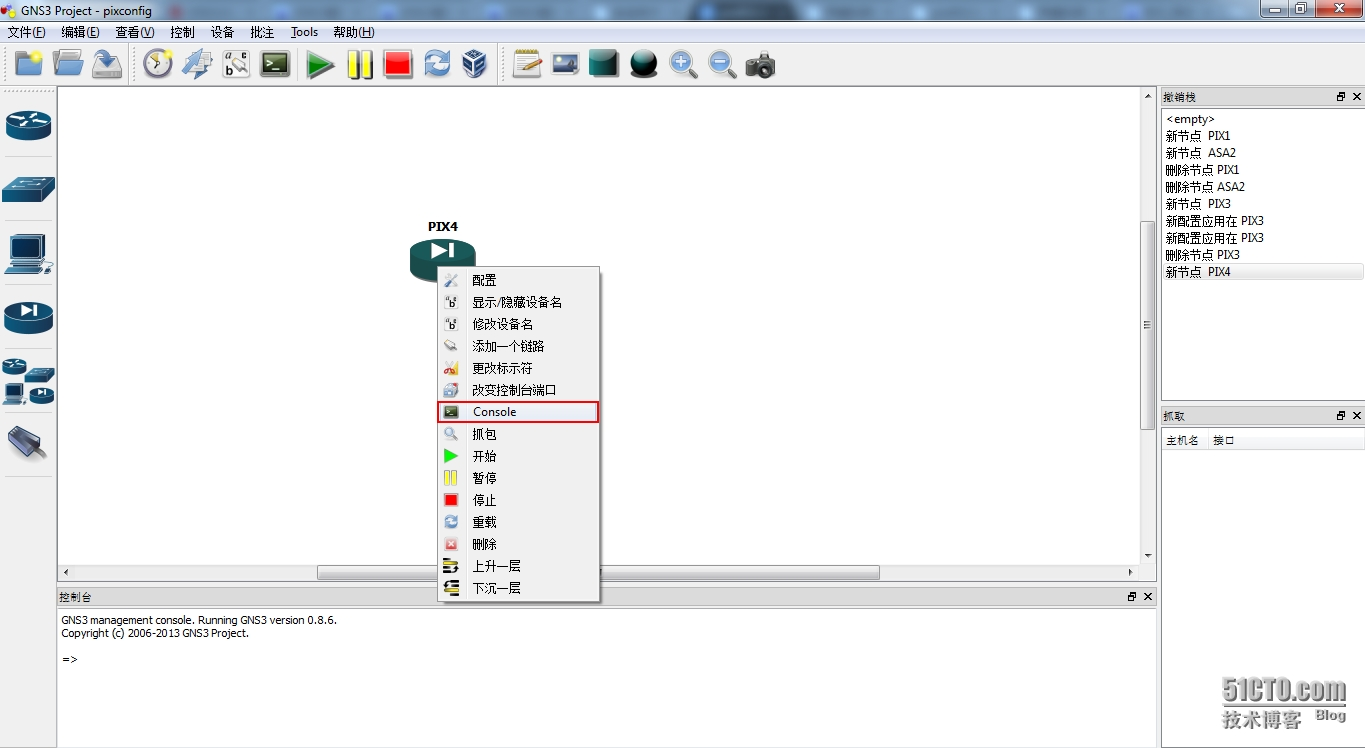Float the 撤销栈 undo stack panel
Viewport: 1365px width, 748px height.
coord(1341,97)
